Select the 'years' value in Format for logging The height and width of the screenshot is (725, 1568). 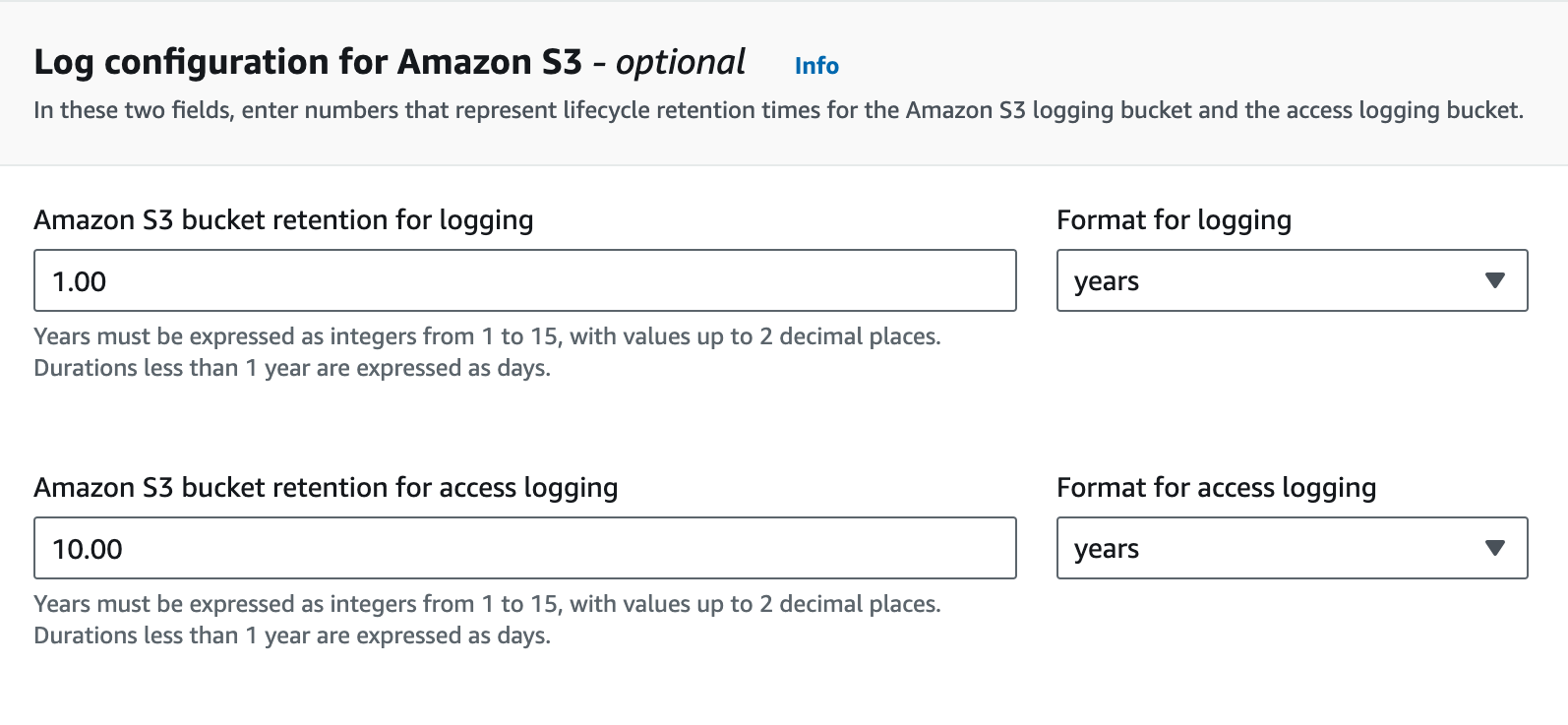tap(1107, 281)
